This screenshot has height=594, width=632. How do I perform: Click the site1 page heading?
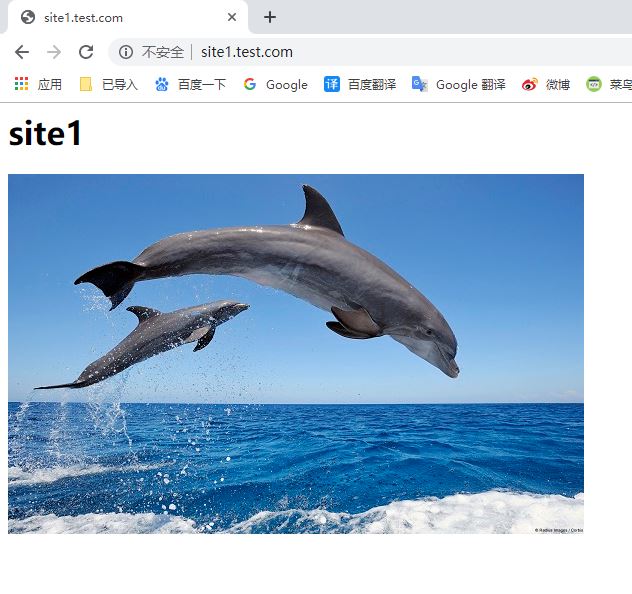point(45,133)
